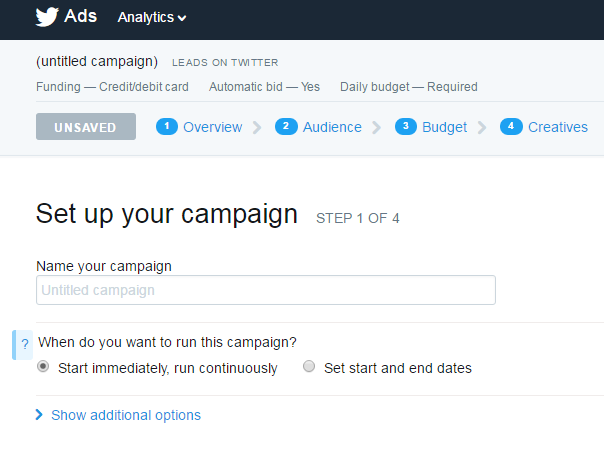
Task: Click the arrow beside Show additional options
Action: pyautogui.click(x=39, y=415)
